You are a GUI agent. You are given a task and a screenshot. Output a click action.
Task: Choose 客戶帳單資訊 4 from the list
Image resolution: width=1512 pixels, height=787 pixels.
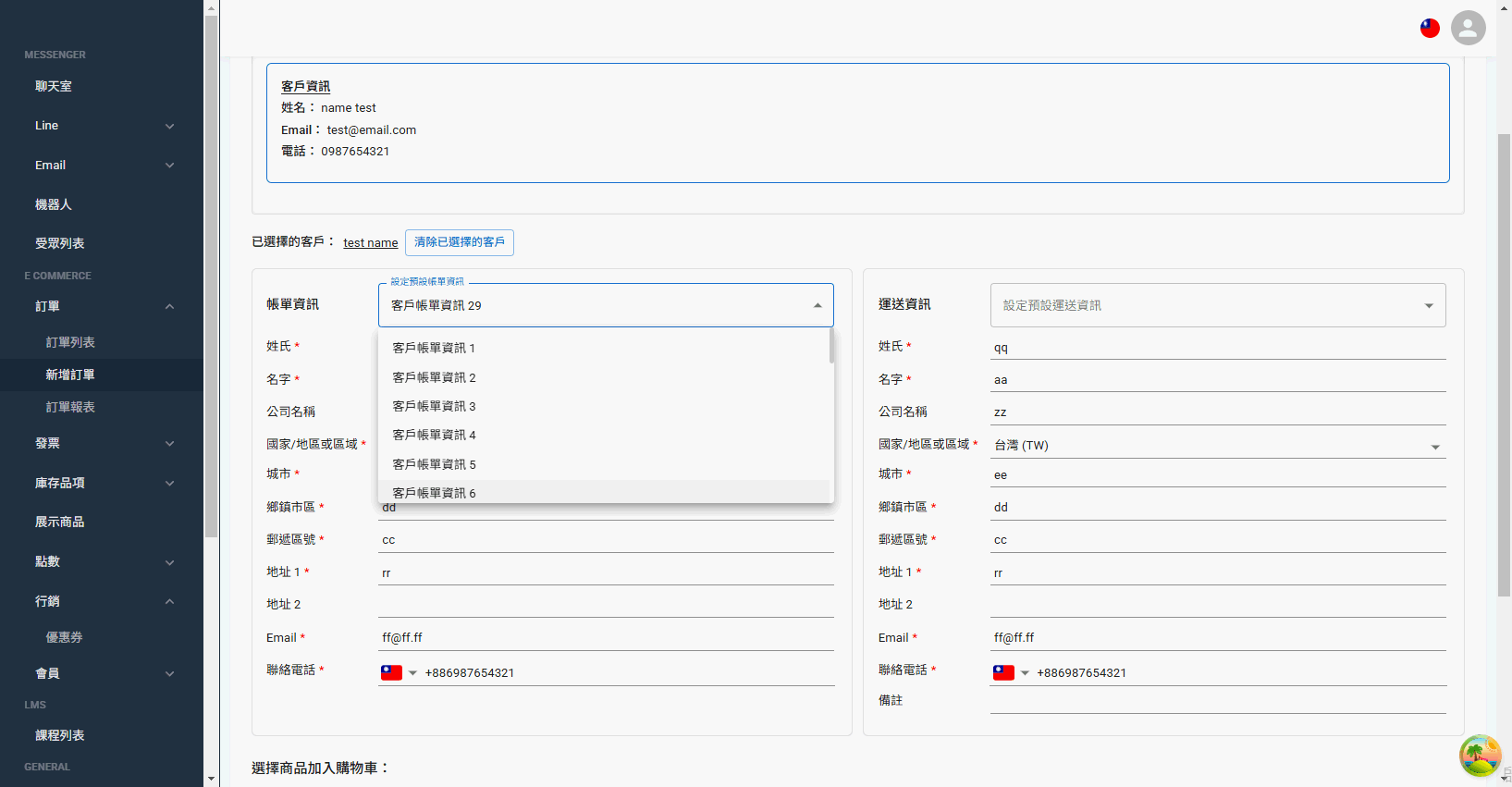pos(604,435)
